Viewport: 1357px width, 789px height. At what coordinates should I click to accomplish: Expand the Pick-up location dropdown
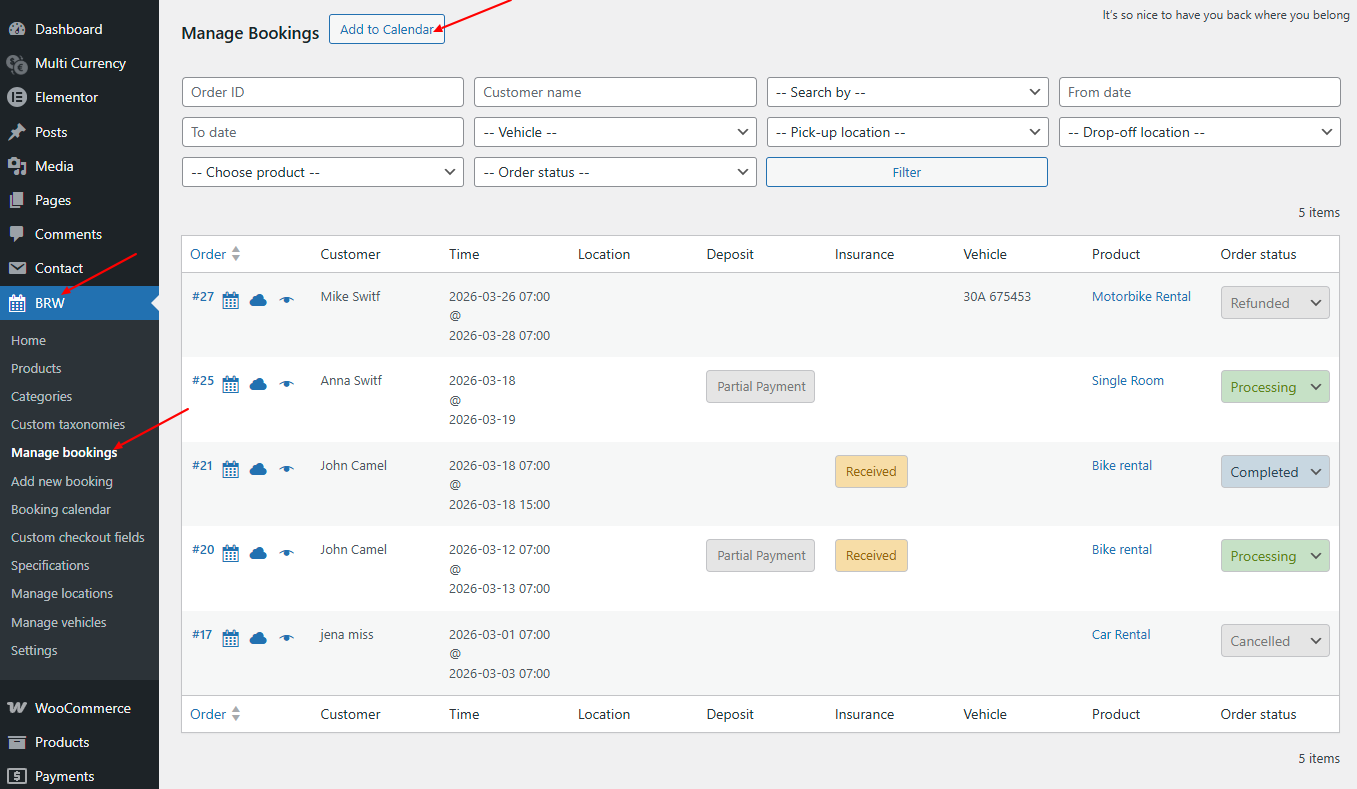tap(907, 132)
